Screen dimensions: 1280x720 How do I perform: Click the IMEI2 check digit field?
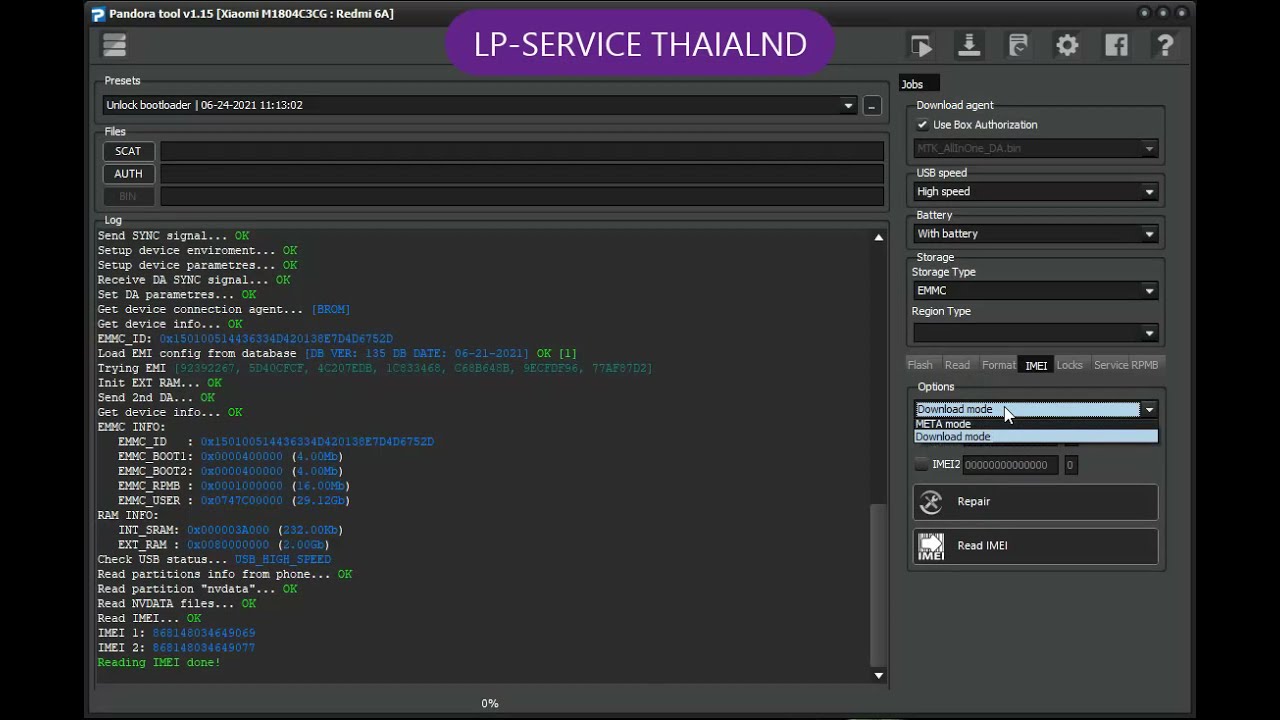coord(1069,464)
